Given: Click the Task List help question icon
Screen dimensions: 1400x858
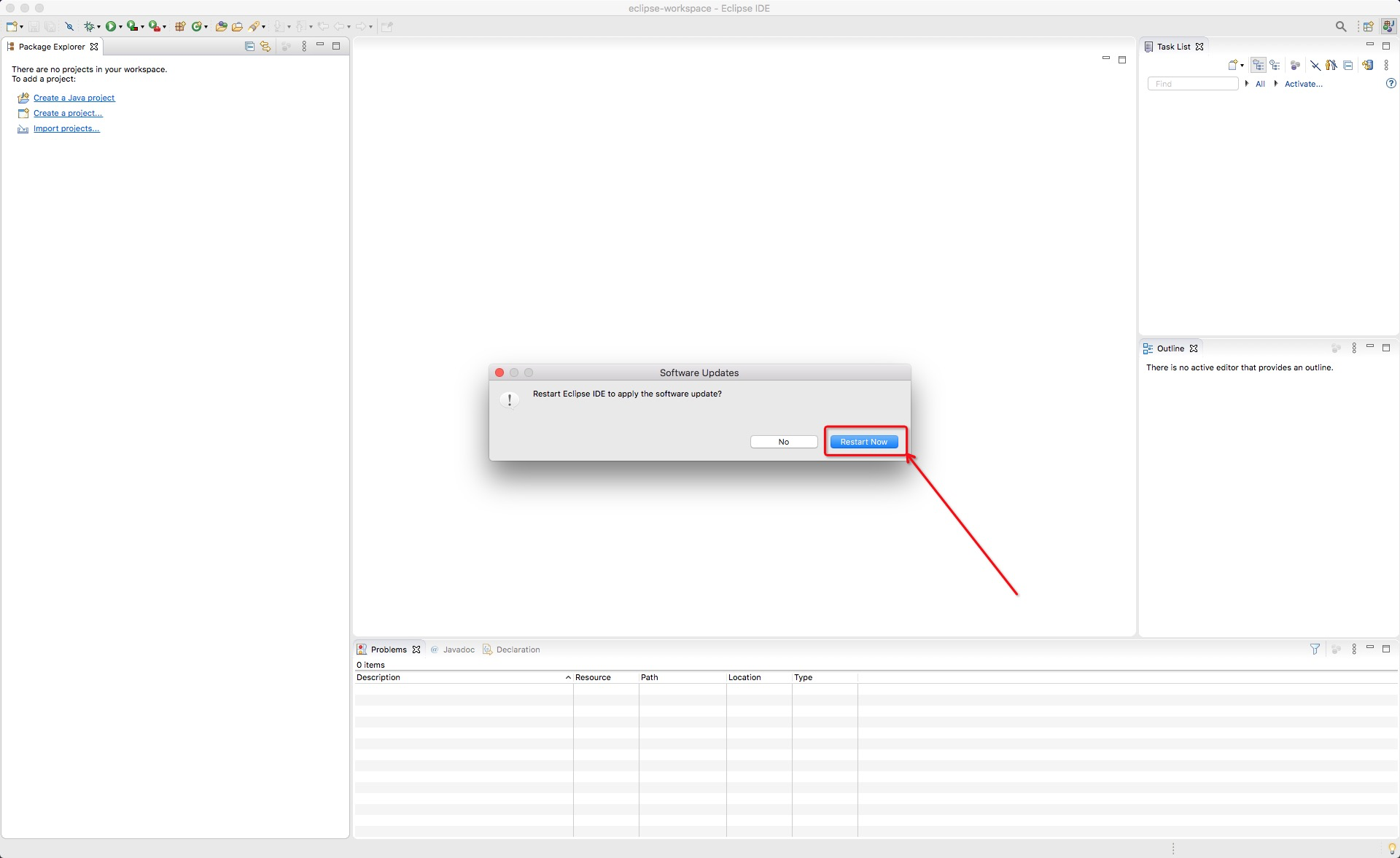Looking at the screenshot, I should tap(1391, 84).
